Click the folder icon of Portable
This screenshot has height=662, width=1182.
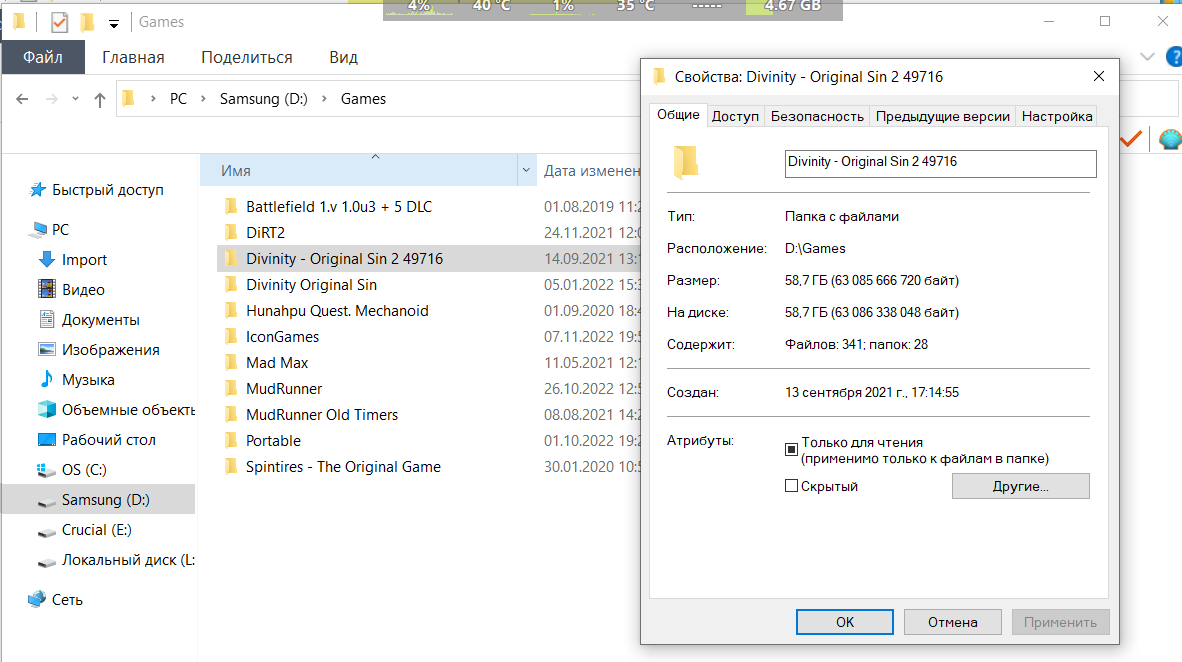[x=231, y=441]
